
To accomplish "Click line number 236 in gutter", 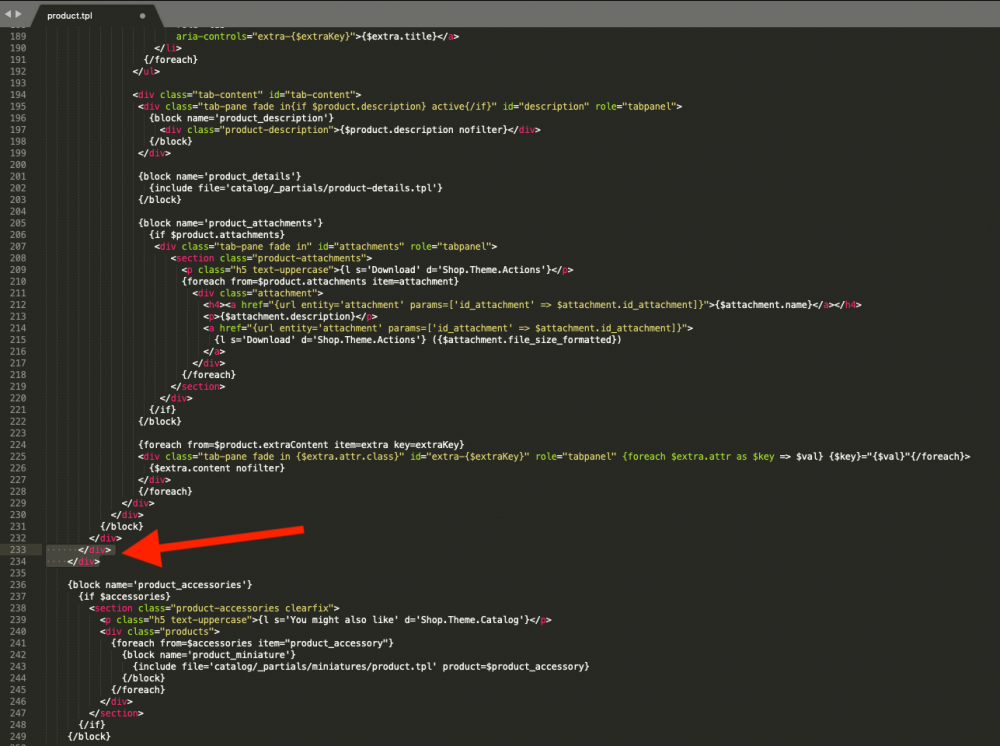I will [x=18, y=585].
